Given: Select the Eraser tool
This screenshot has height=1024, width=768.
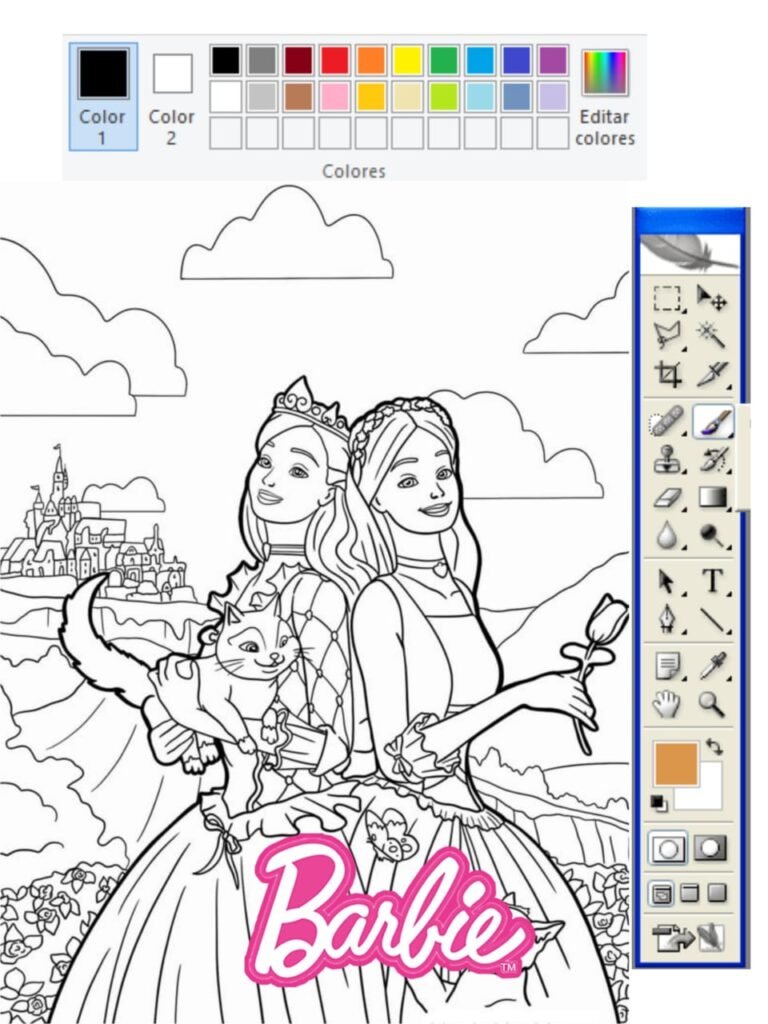Looking at the screenshot, I should [x=668, y=498].
